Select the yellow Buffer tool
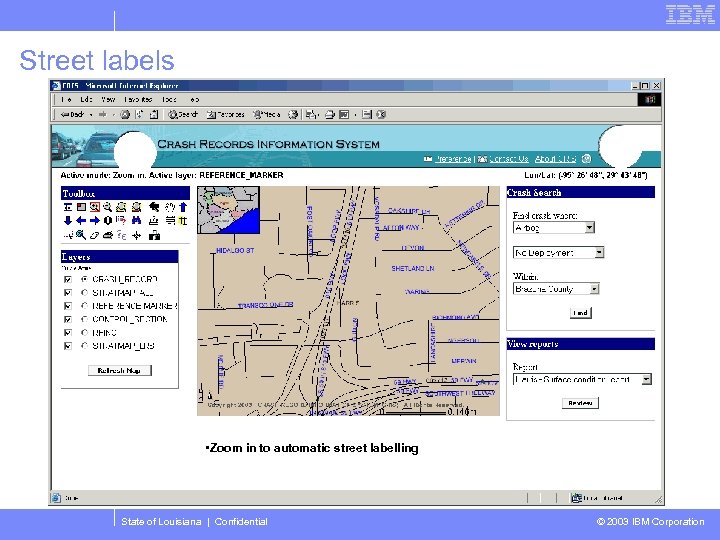720x540 pixels. [x=183, y=220]
